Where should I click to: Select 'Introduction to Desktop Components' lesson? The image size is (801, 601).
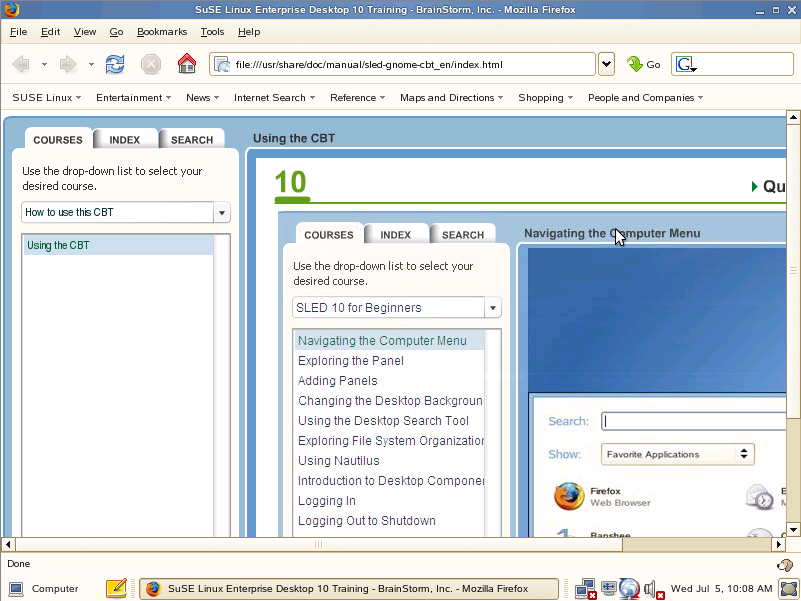click(x=391, y=480)
